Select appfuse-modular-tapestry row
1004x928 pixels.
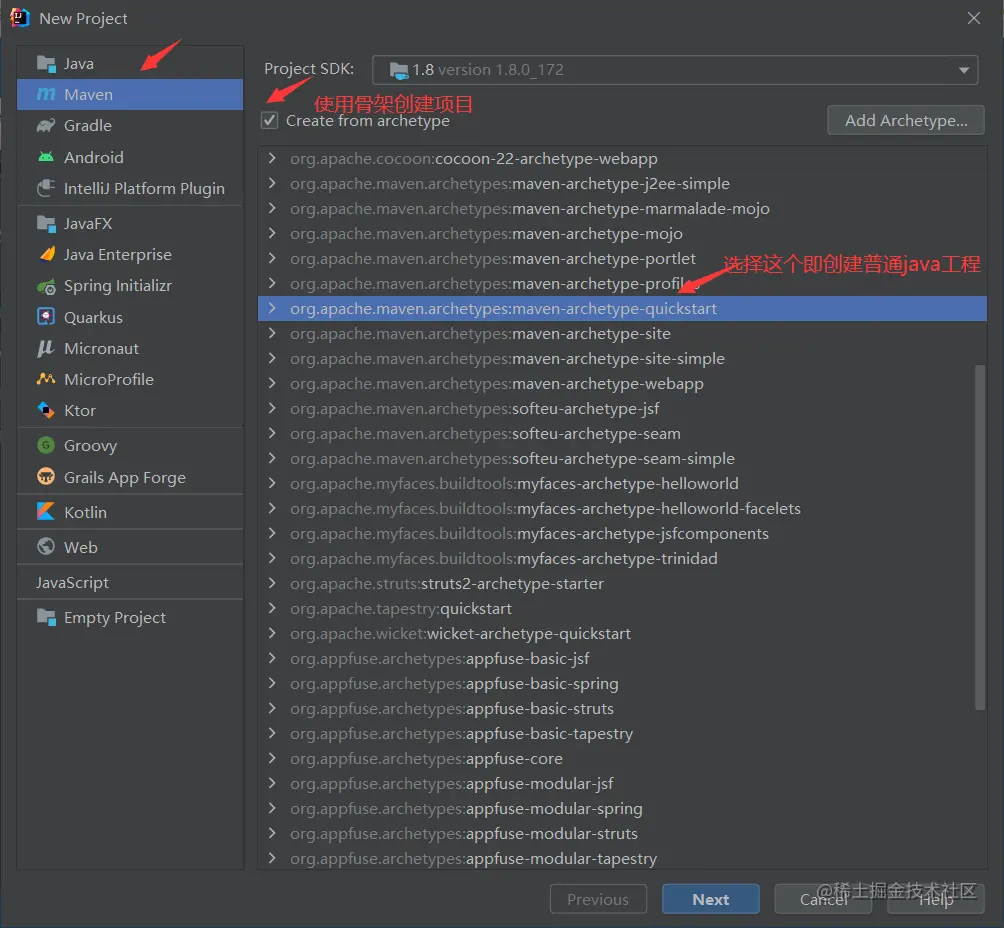(622, 858)
